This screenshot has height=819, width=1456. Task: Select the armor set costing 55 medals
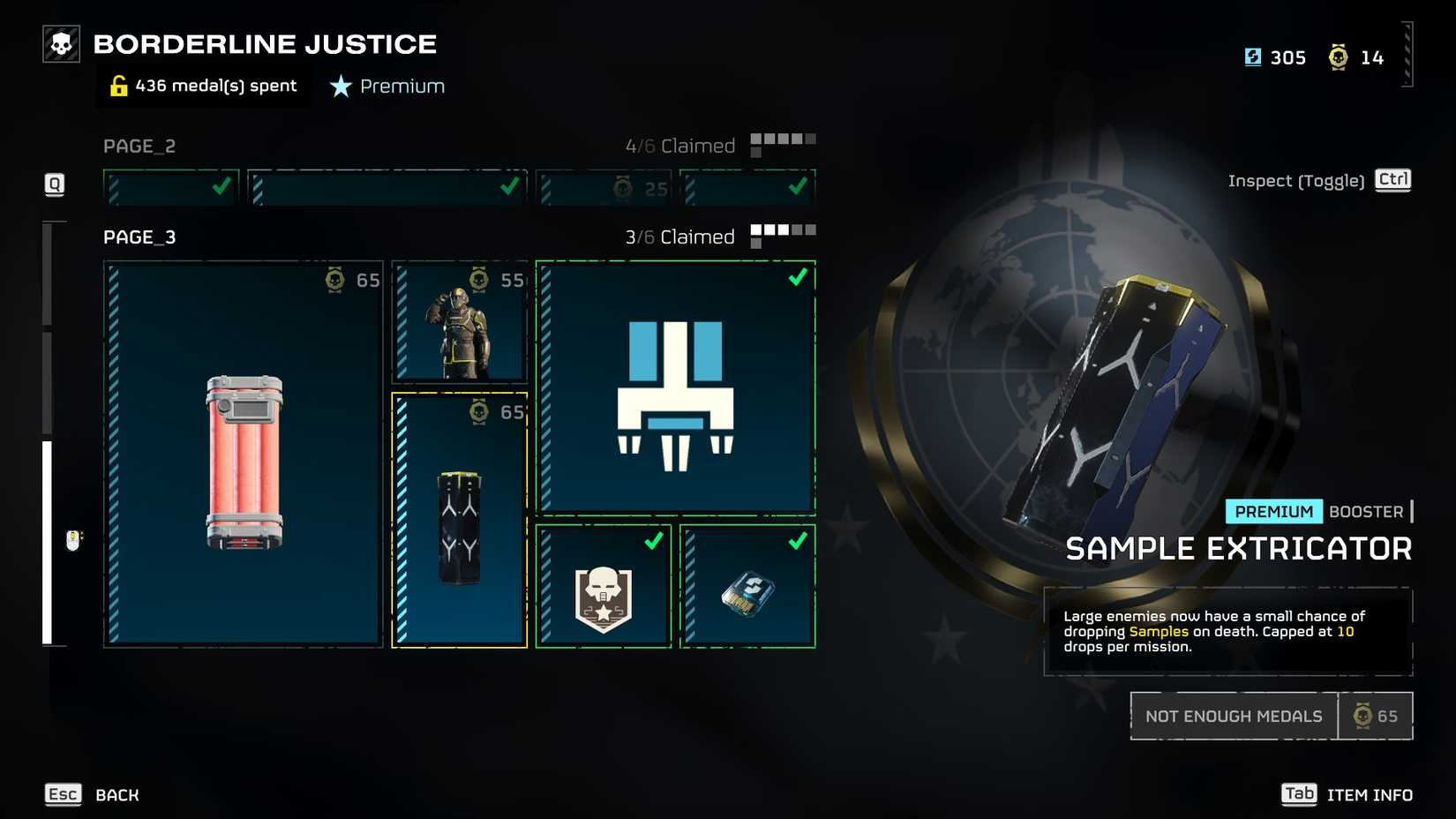pyautogui.click(x=460, y=322)
